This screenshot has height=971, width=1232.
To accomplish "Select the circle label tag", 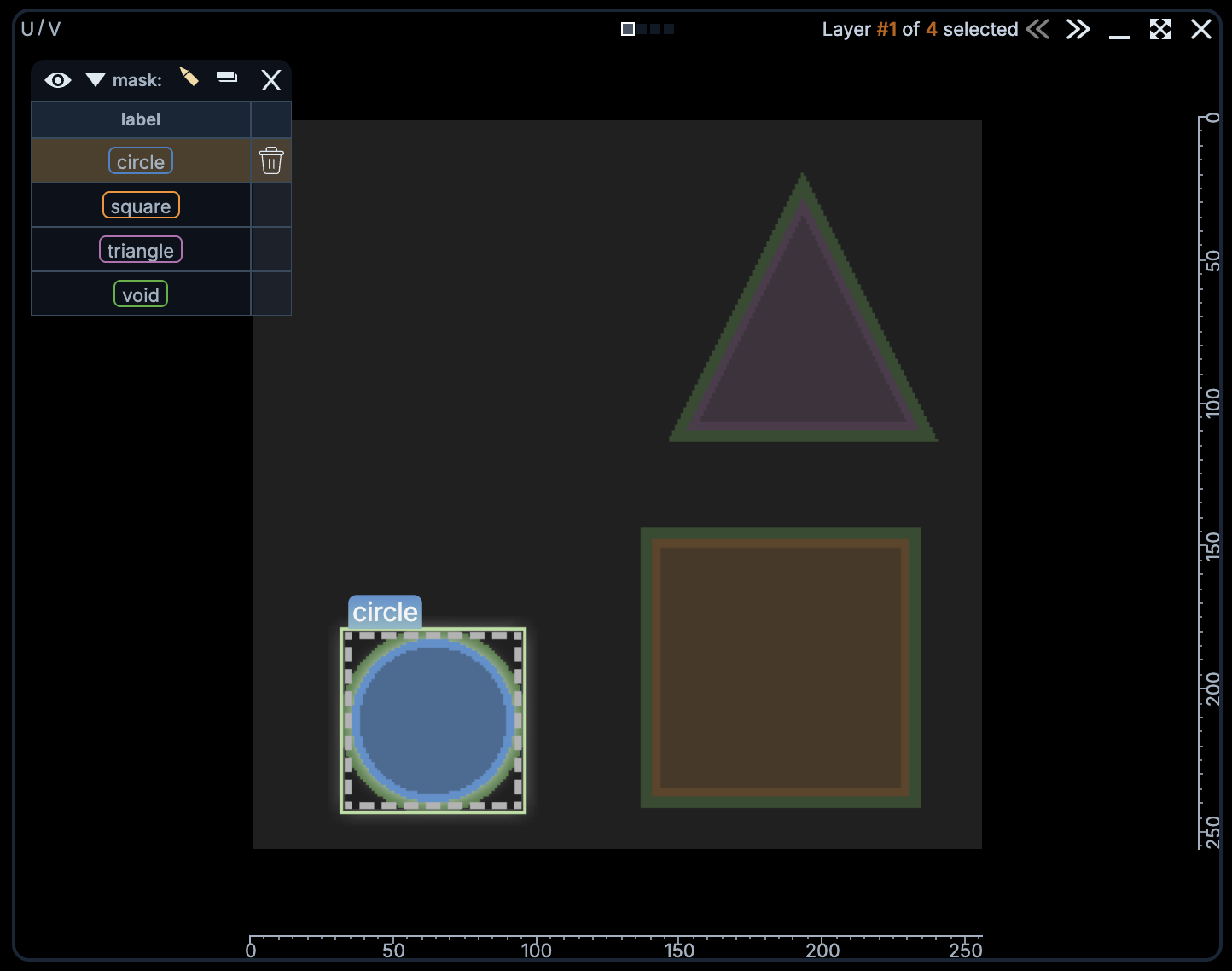I will pyautogui.click(x=141, y=161).
